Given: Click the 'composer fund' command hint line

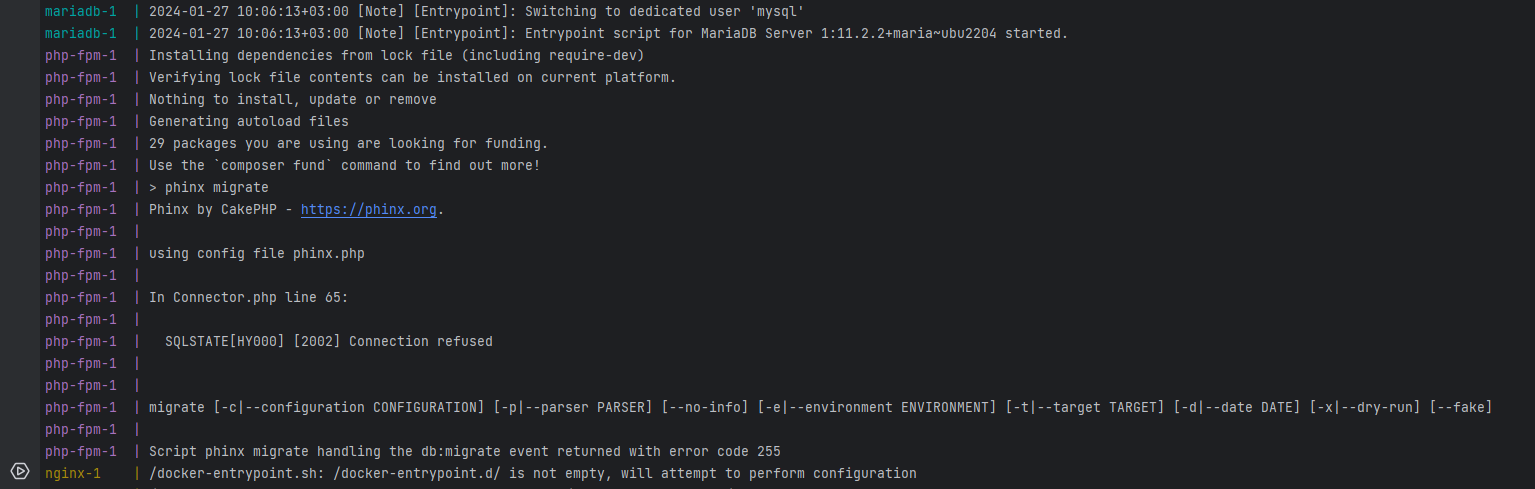Looking at the screenshot, I should [345, 166].
